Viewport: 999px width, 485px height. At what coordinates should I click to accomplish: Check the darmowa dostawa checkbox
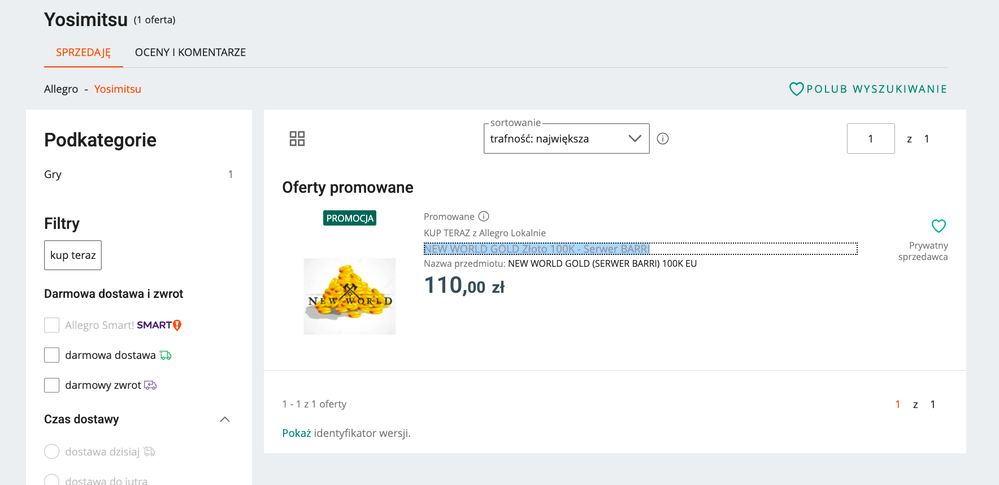point(52,355)
